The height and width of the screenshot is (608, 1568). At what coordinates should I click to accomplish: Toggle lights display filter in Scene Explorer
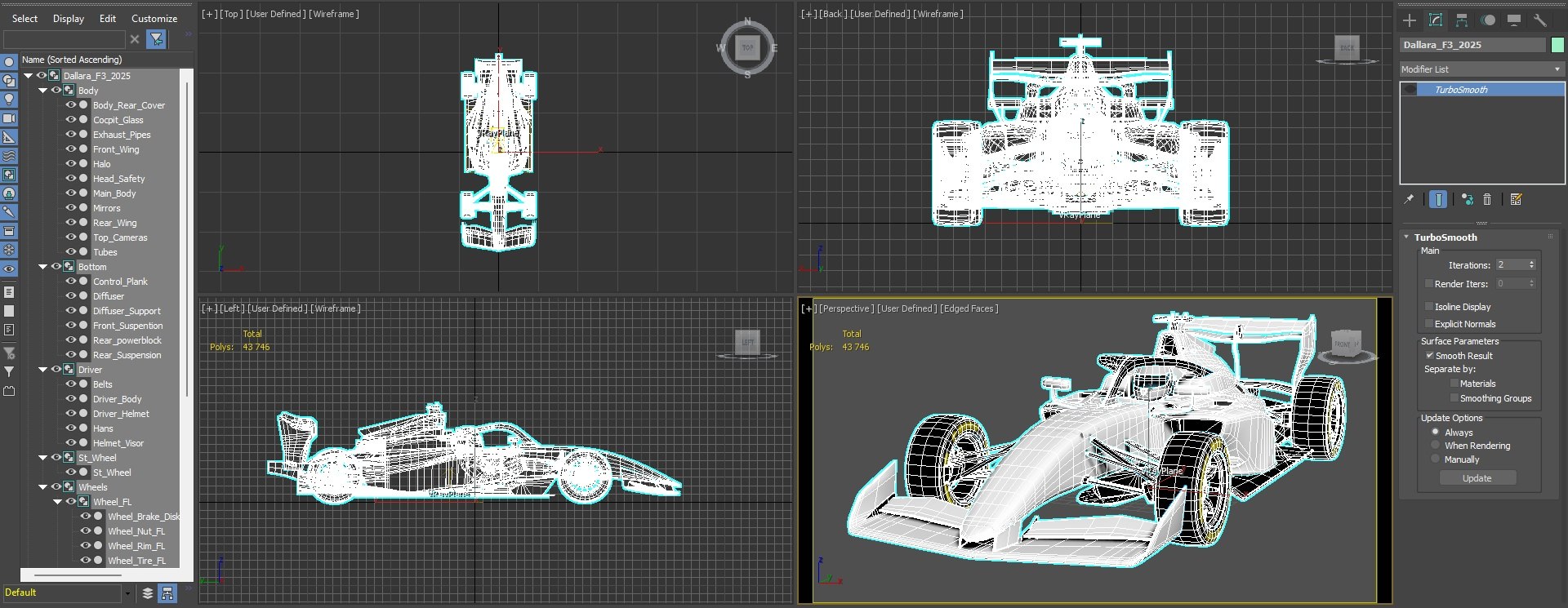coord(9,100)
